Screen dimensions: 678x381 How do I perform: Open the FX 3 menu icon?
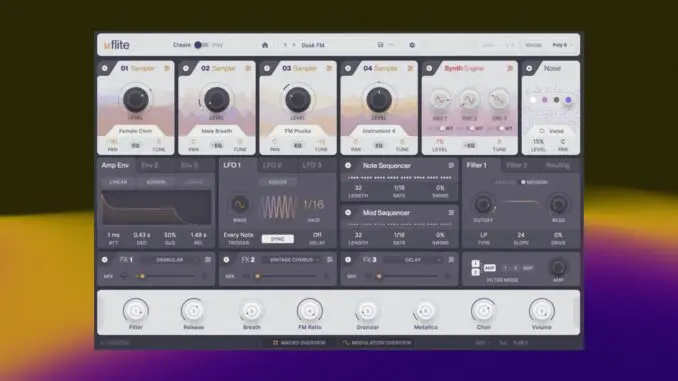451,260
